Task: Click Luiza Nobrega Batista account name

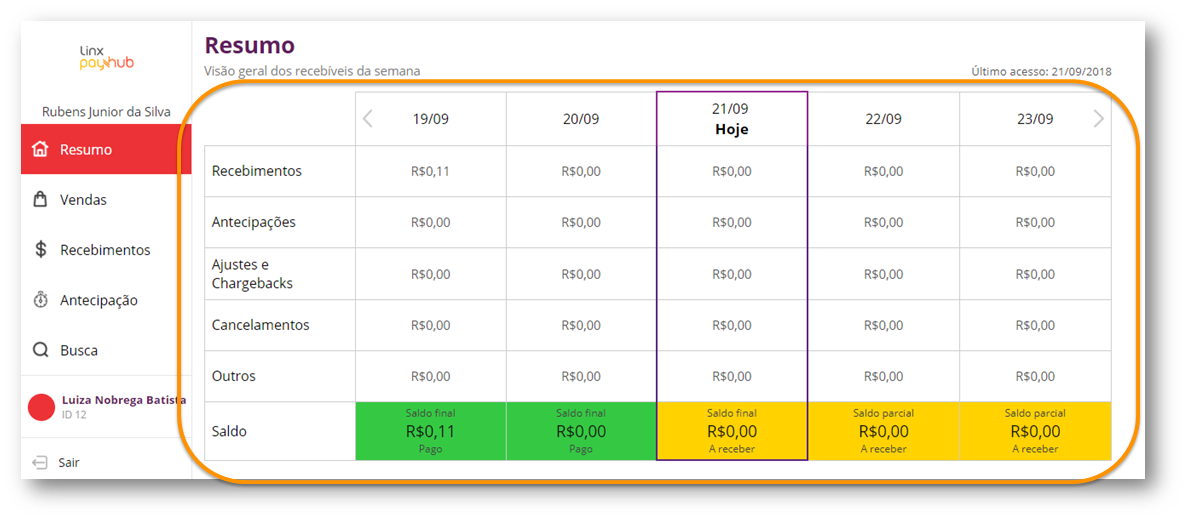Action: coord(124,400)
